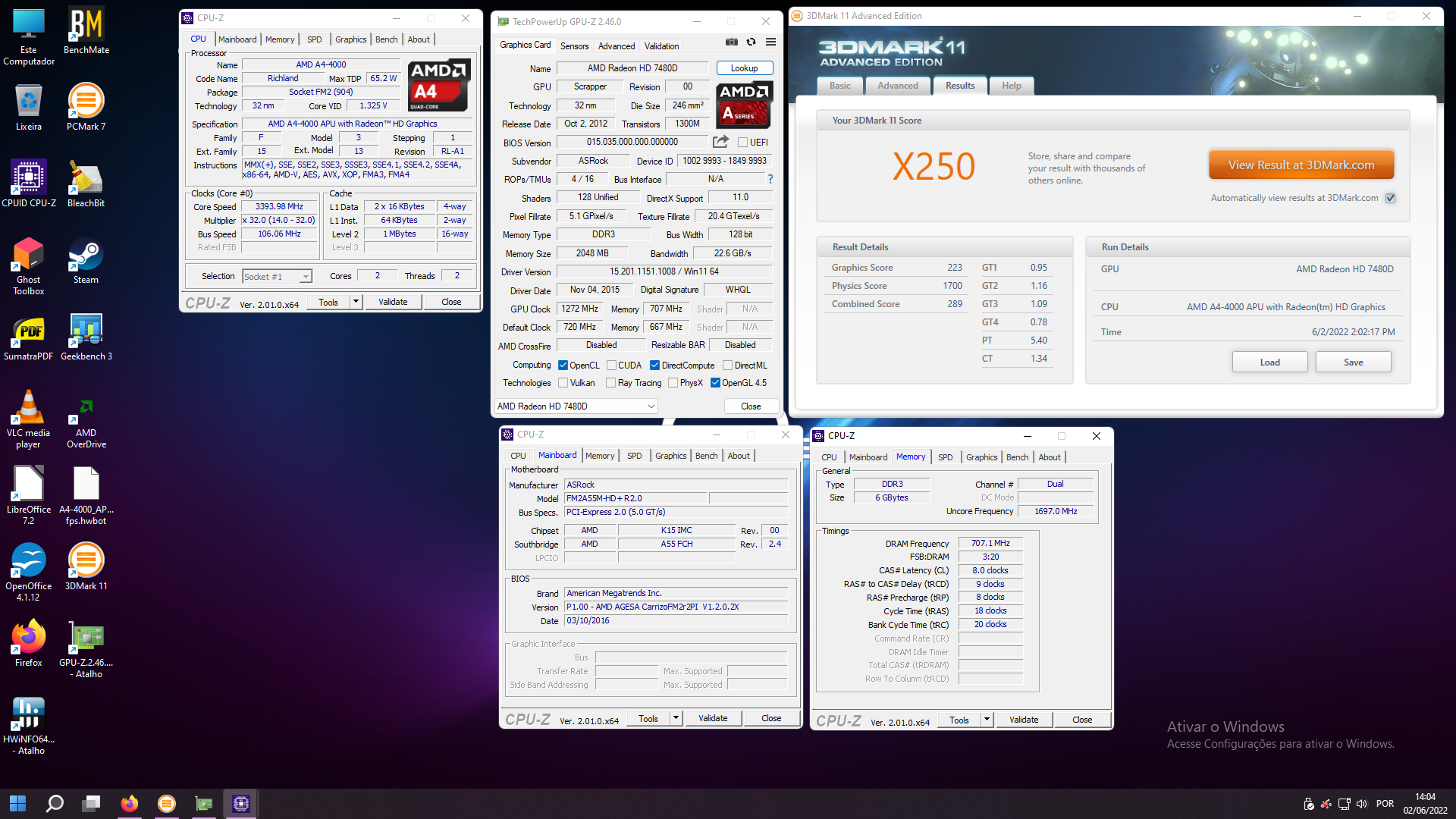This screenshot has width=1456, height=819.
Task: Click Mainboard tab in top CPU-Z window
Action: (x=237, y=39)
